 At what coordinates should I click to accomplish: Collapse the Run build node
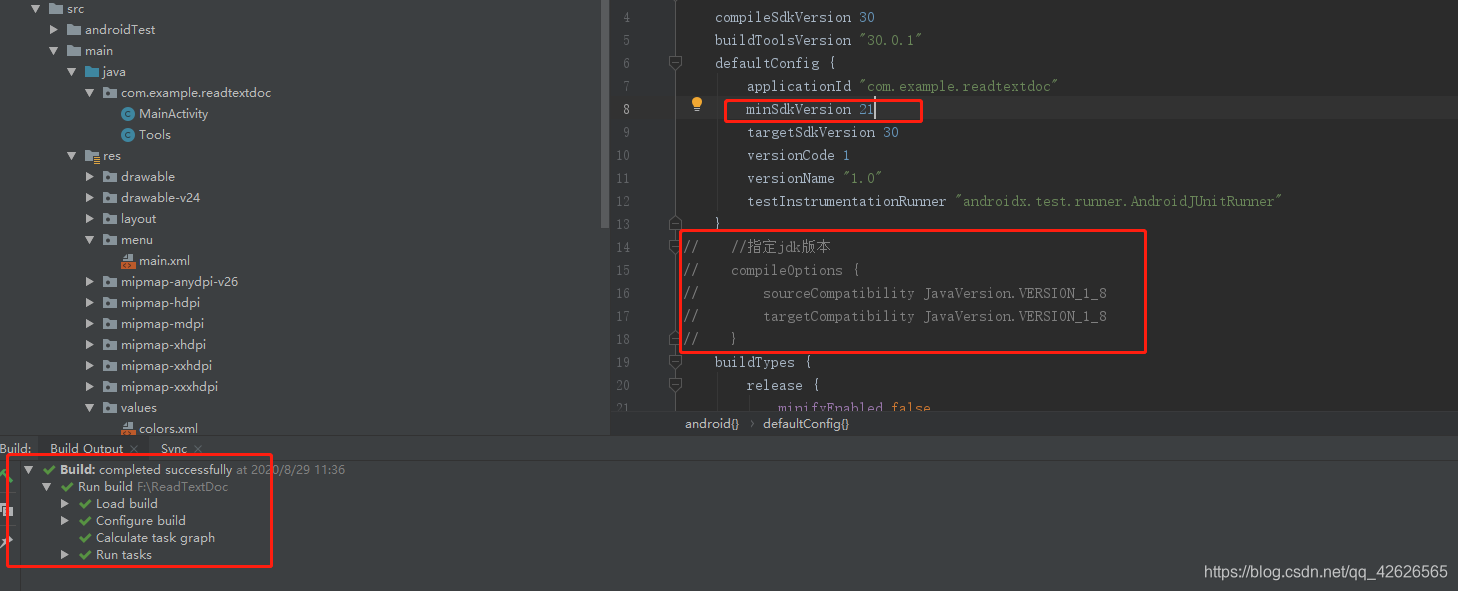[x=47, y=487]
